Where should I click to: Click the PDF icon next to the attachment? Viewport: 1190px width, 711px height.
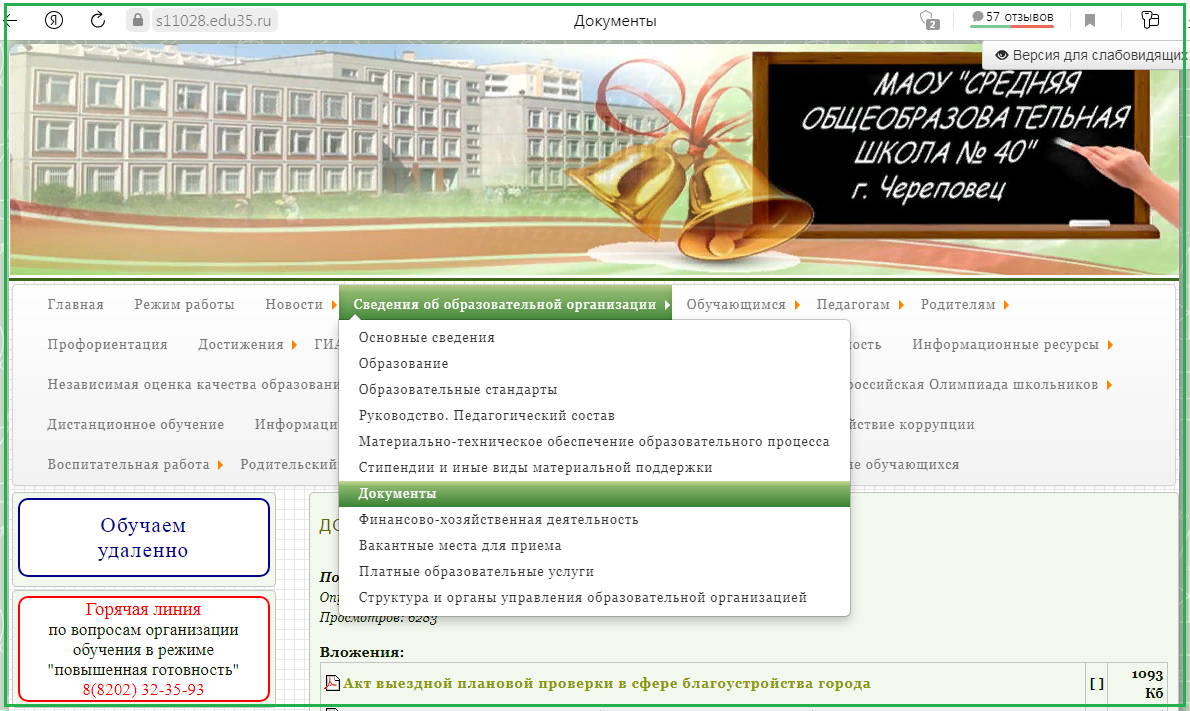[x=333, y=684]
